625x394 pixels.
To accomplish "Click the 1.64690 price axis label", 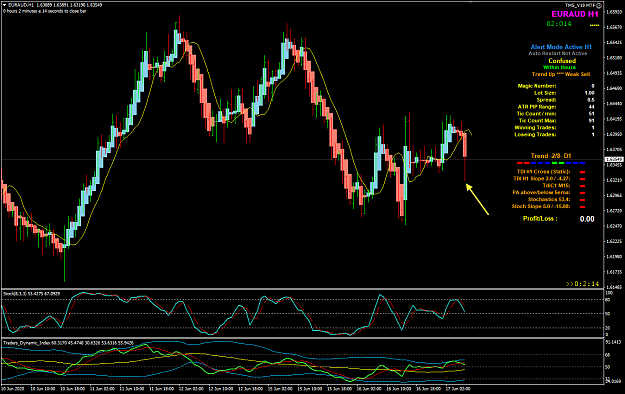I will 614,88.
